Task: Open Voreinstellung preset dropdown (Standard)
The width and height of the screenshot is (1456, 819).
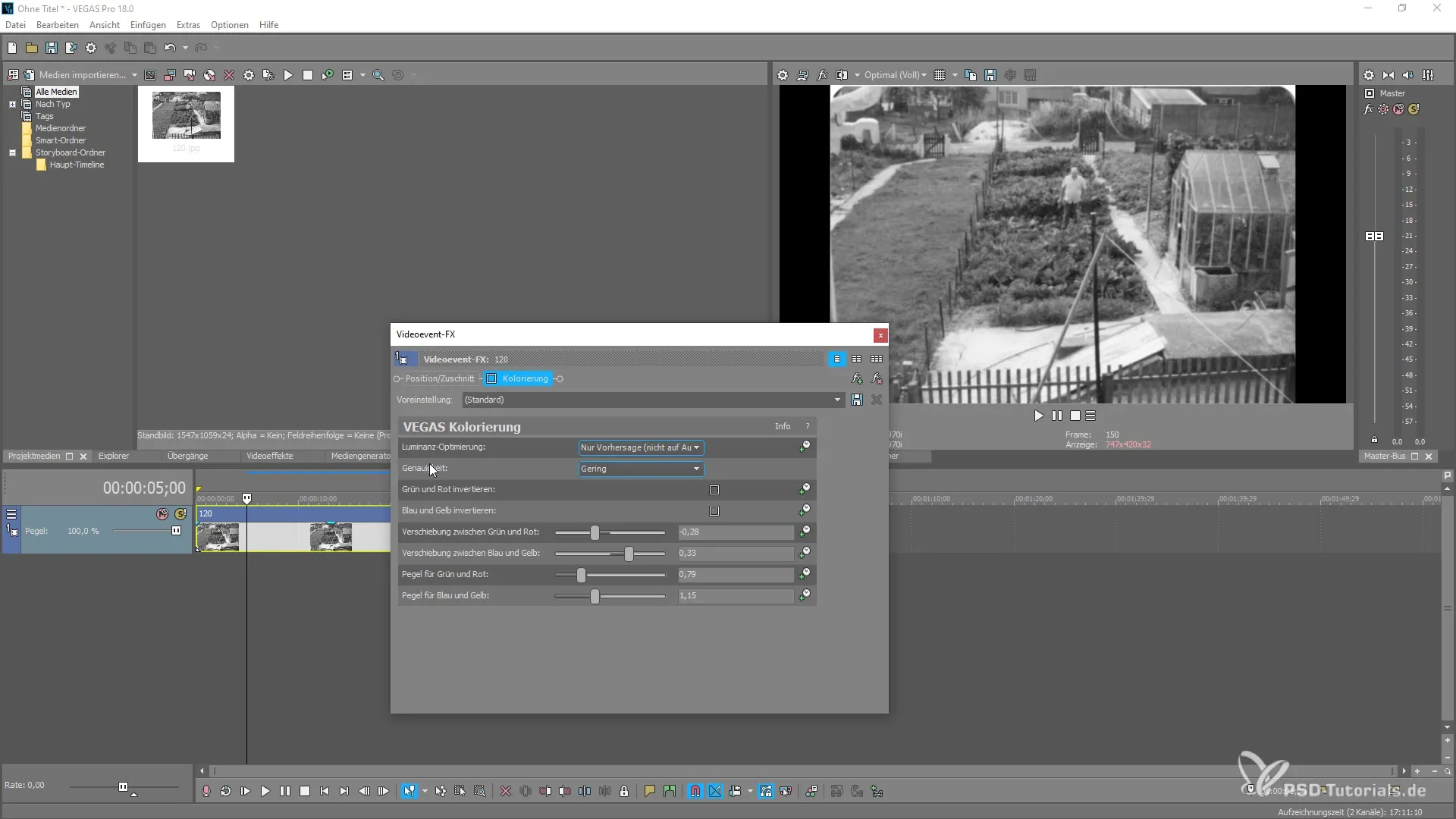Action: (x=653, y=400)
